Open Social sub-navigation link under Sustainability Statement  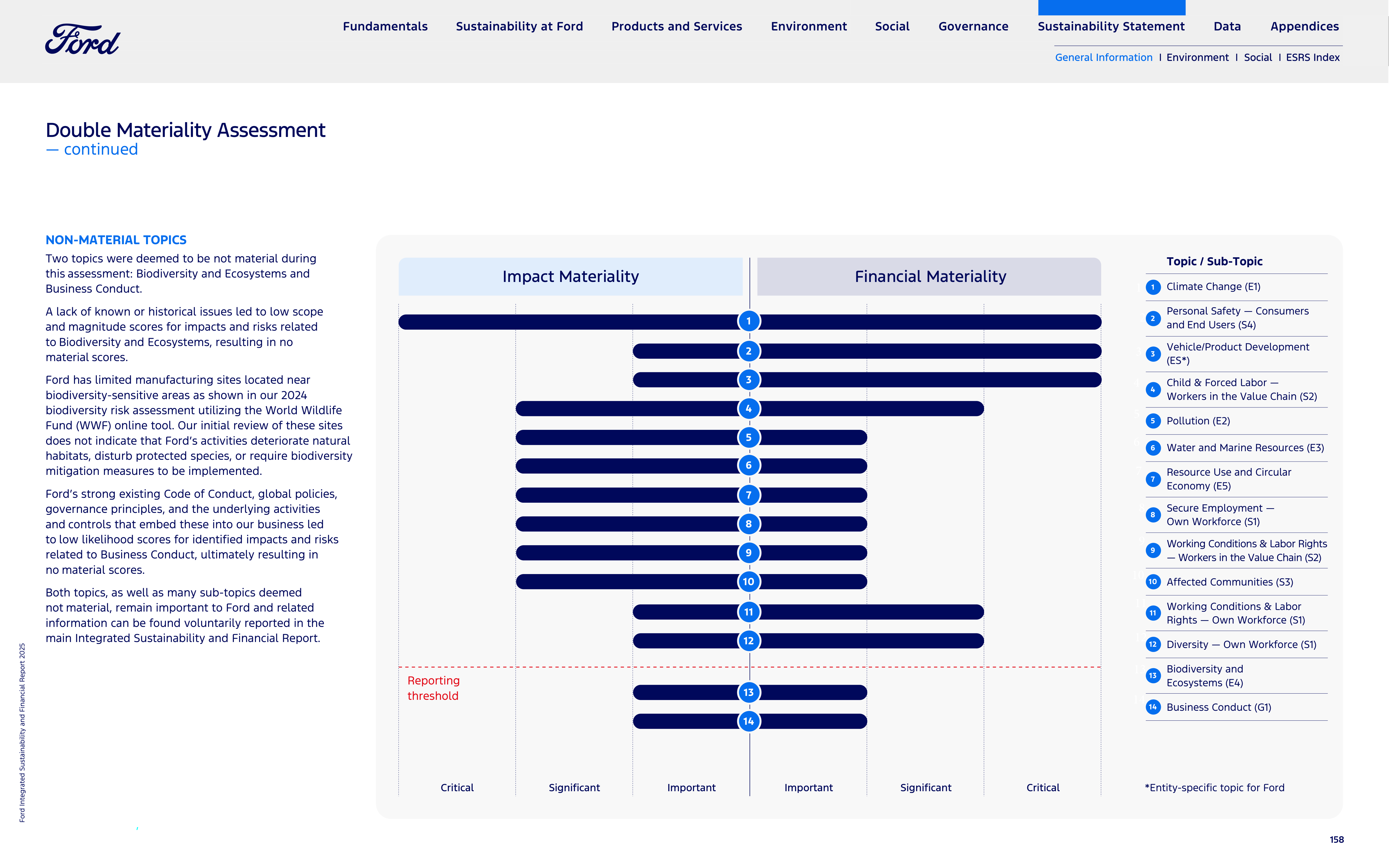coord(1257,58)
